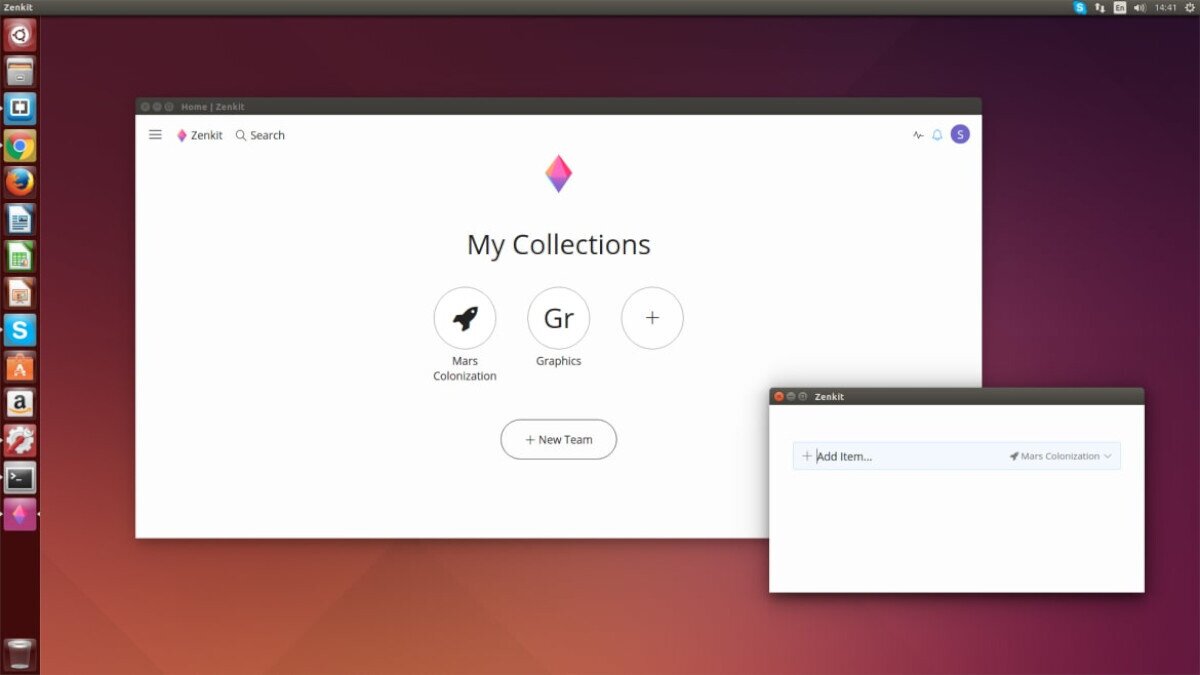The height and width of the screenshot is (675, 1200).
Task: Open Search in Zenkit header
Action: pos(260,135)
